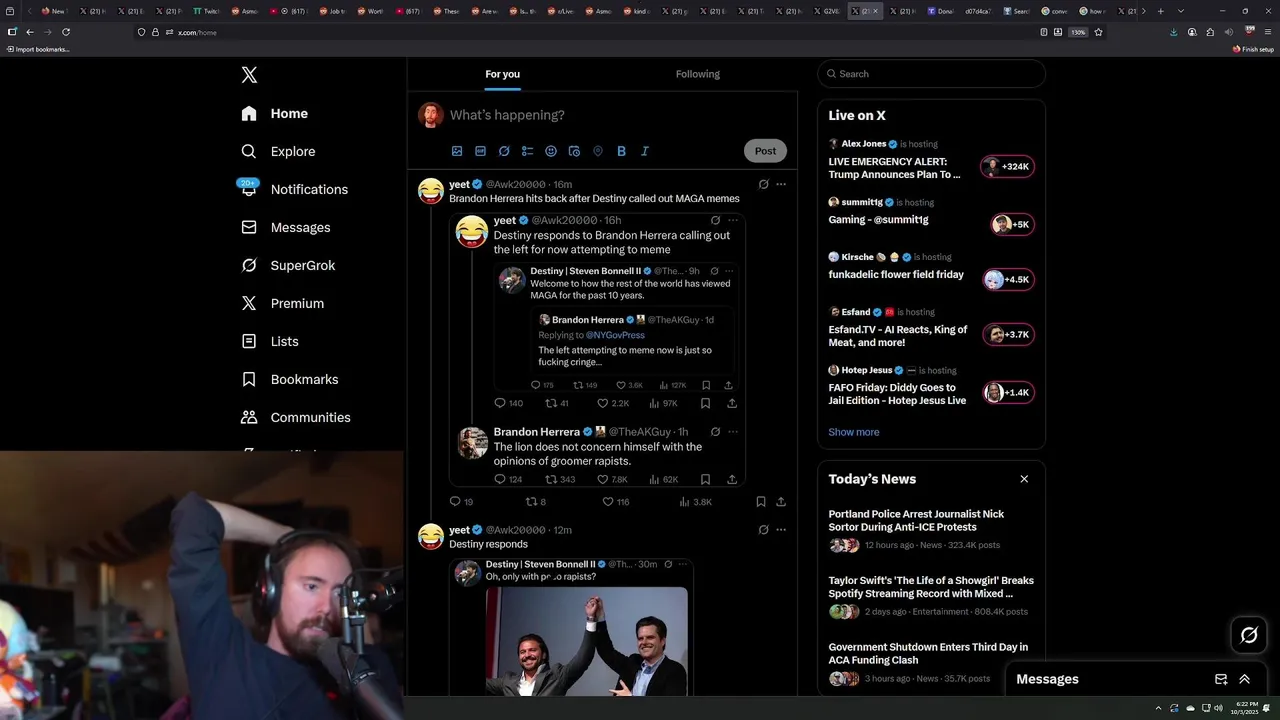Expand the list all tabs dropdown

click(1181, 11)
